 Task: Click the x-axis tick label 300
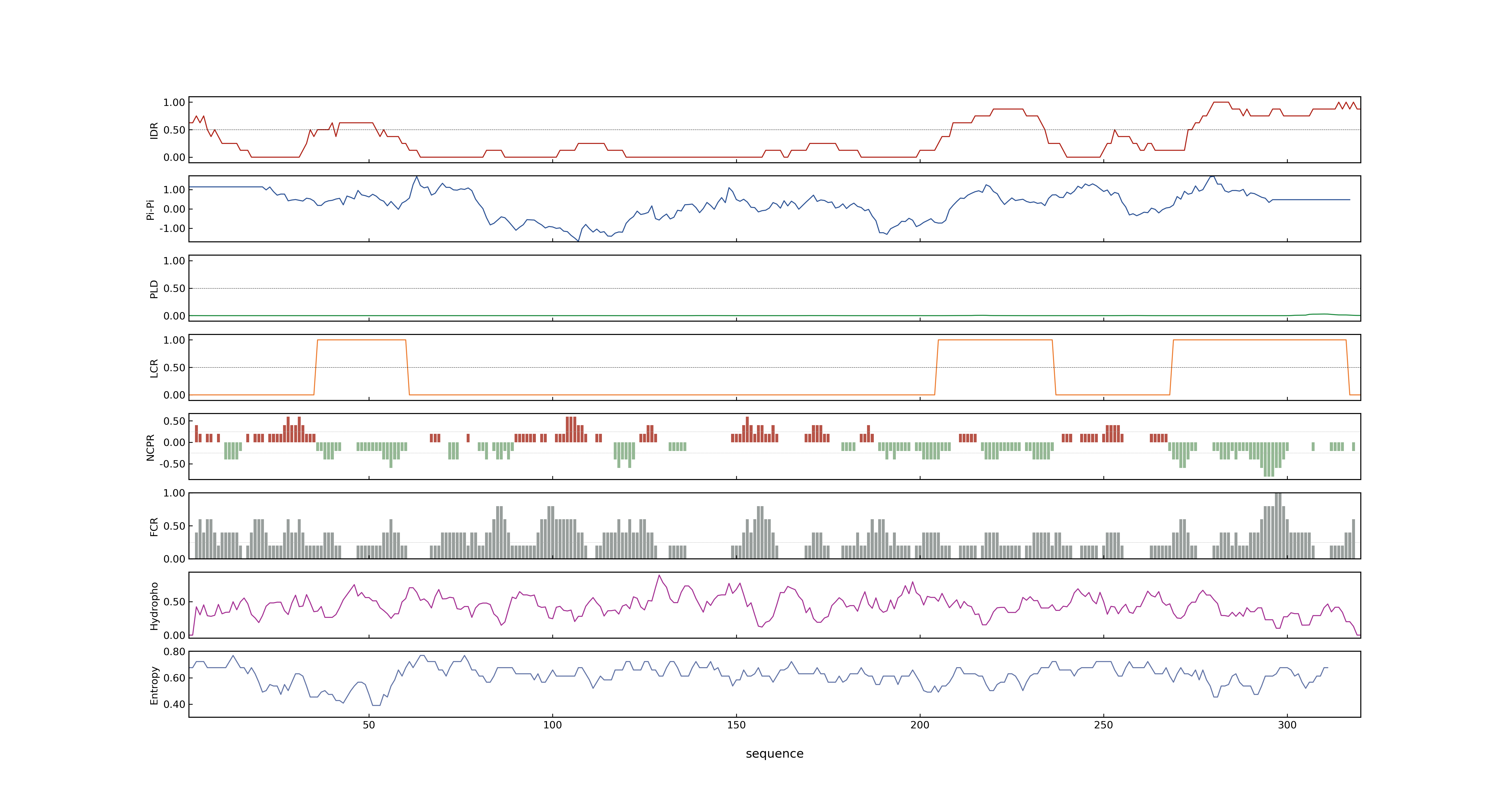coord(1287,725)
